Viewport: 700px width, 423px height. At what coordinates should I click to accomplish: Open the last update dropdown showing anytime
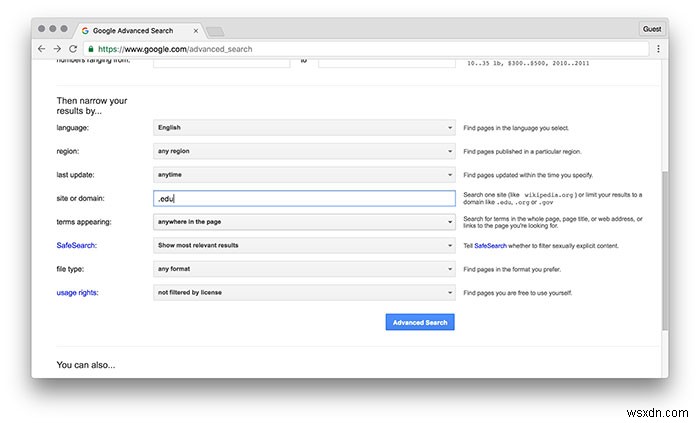click(x=304, y=175)
